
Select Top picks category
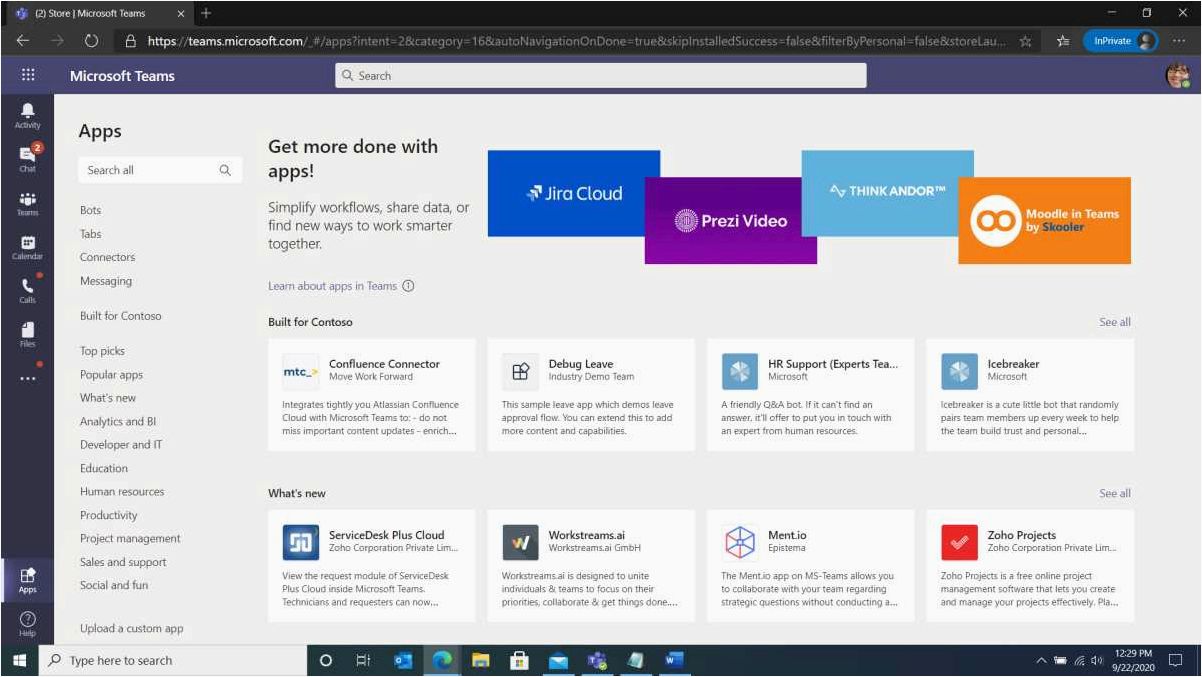pyautogui.click(x=102, y=351)
